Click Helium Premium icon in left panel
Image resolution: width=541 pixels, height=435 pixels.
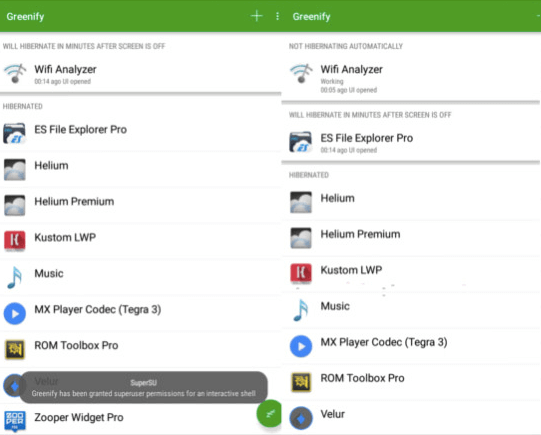click(14, 205)
